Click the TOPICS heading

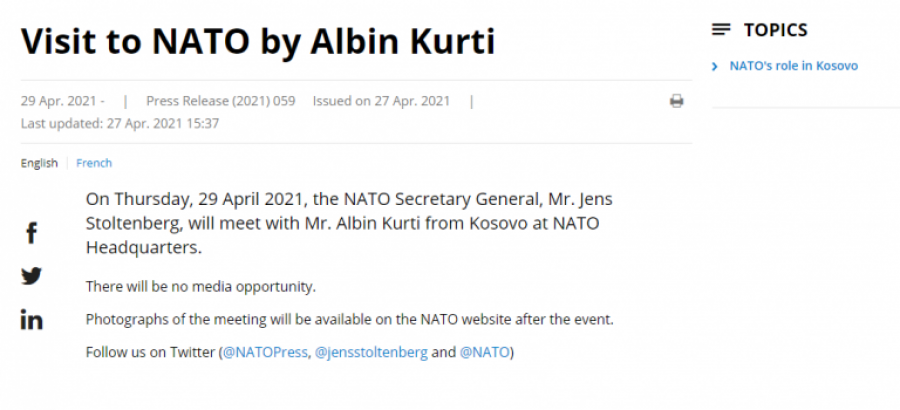pos(775,30)
